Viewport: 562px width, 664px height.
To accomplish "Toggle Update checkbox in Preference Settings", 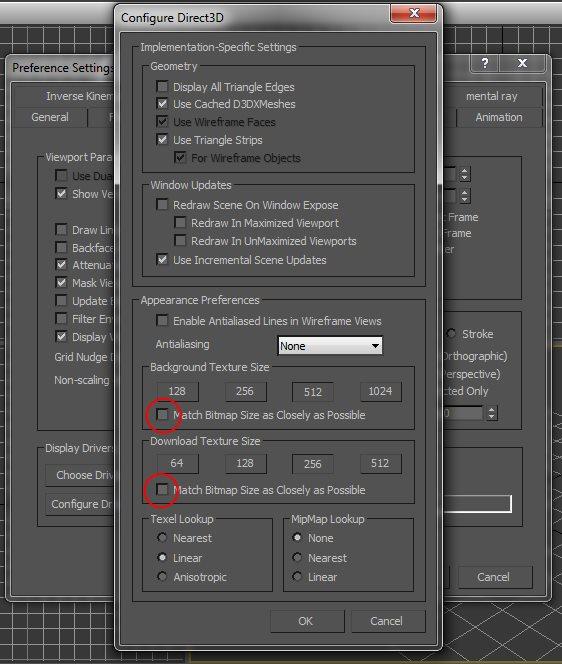I will pyautogui.click(x=61, y=301).
